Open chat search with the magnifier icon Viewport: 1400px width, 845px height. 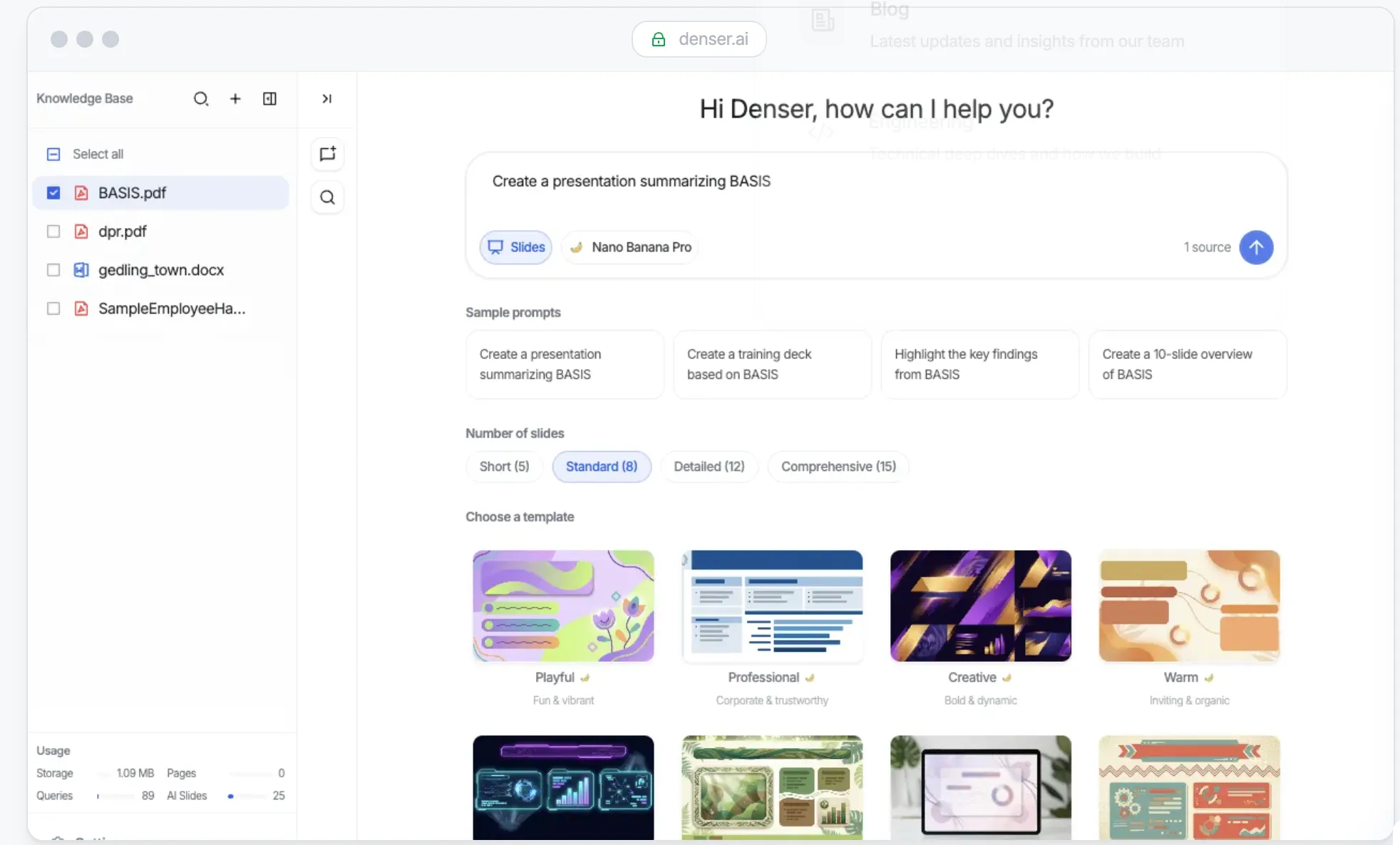pyautogui.click(x=327, y=197)
